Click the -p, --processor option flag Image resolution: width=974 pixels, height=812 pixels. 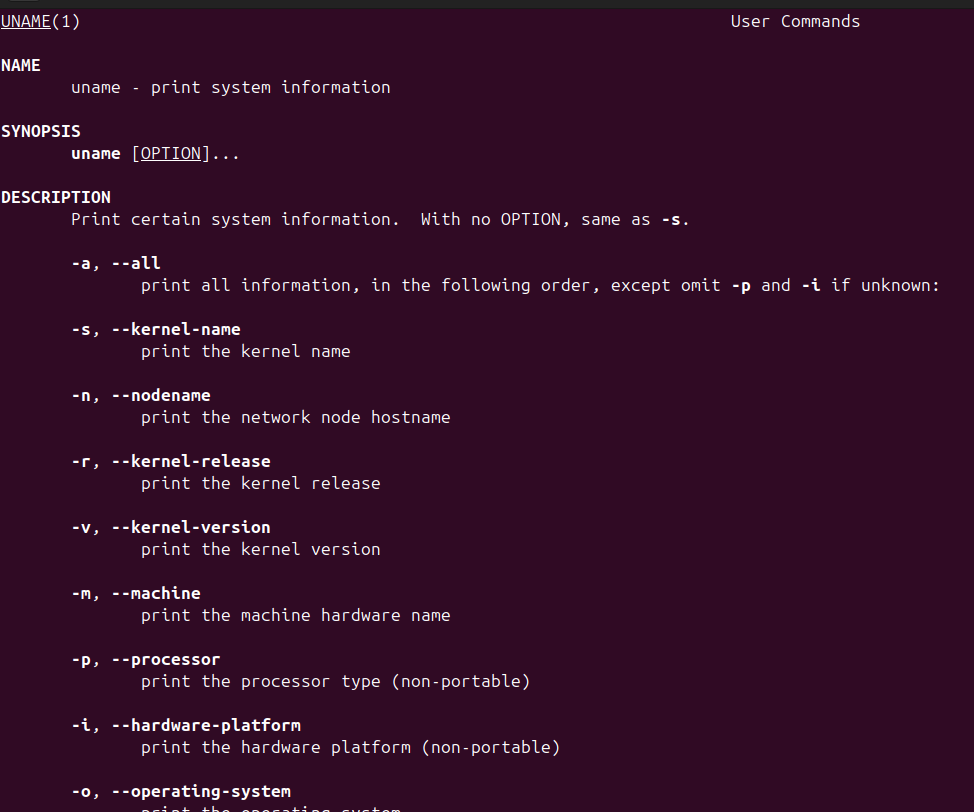146,659
